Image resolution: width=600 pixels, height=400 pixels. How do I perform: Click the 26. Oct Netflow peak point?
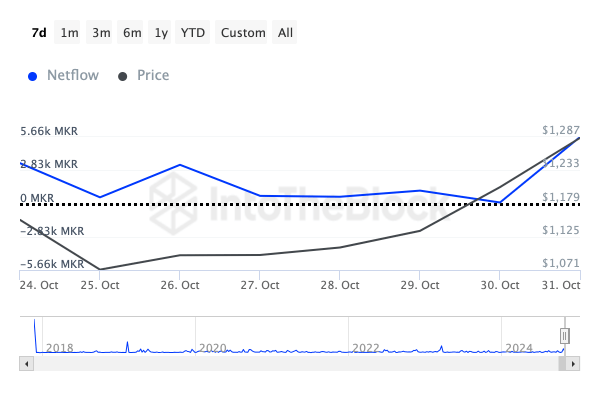click(x=180, y=165)
